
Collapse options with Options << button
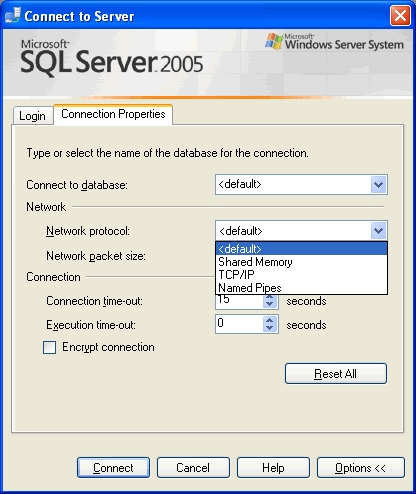coord(361,468)
